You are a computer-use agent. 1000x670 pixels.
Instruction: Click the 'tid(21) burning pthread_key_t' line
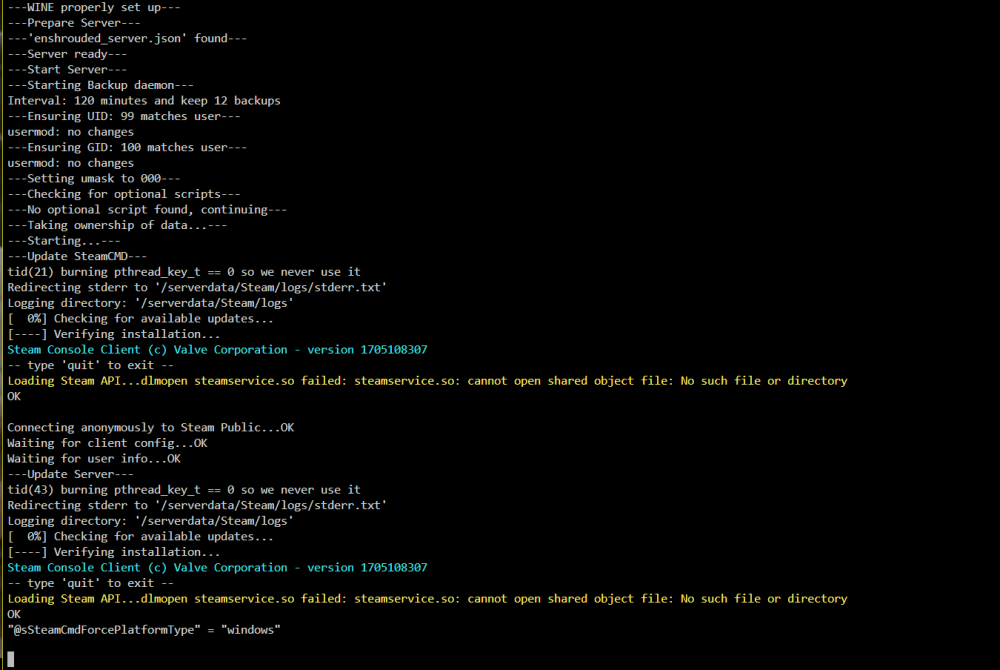(x=184, y=272)
